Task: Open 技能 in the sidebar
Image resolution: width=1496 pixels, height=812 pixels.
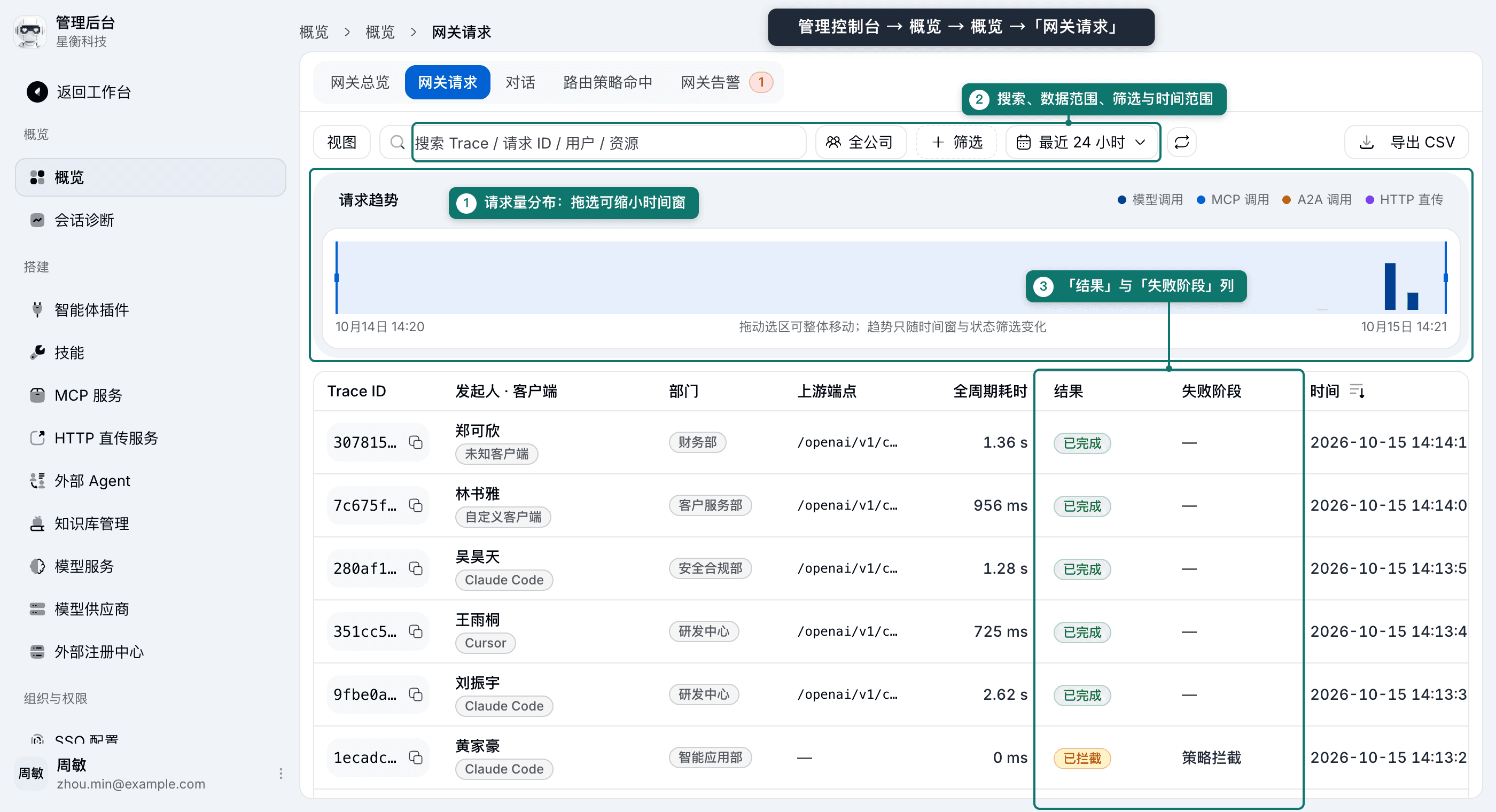Action: click(150, 353)
